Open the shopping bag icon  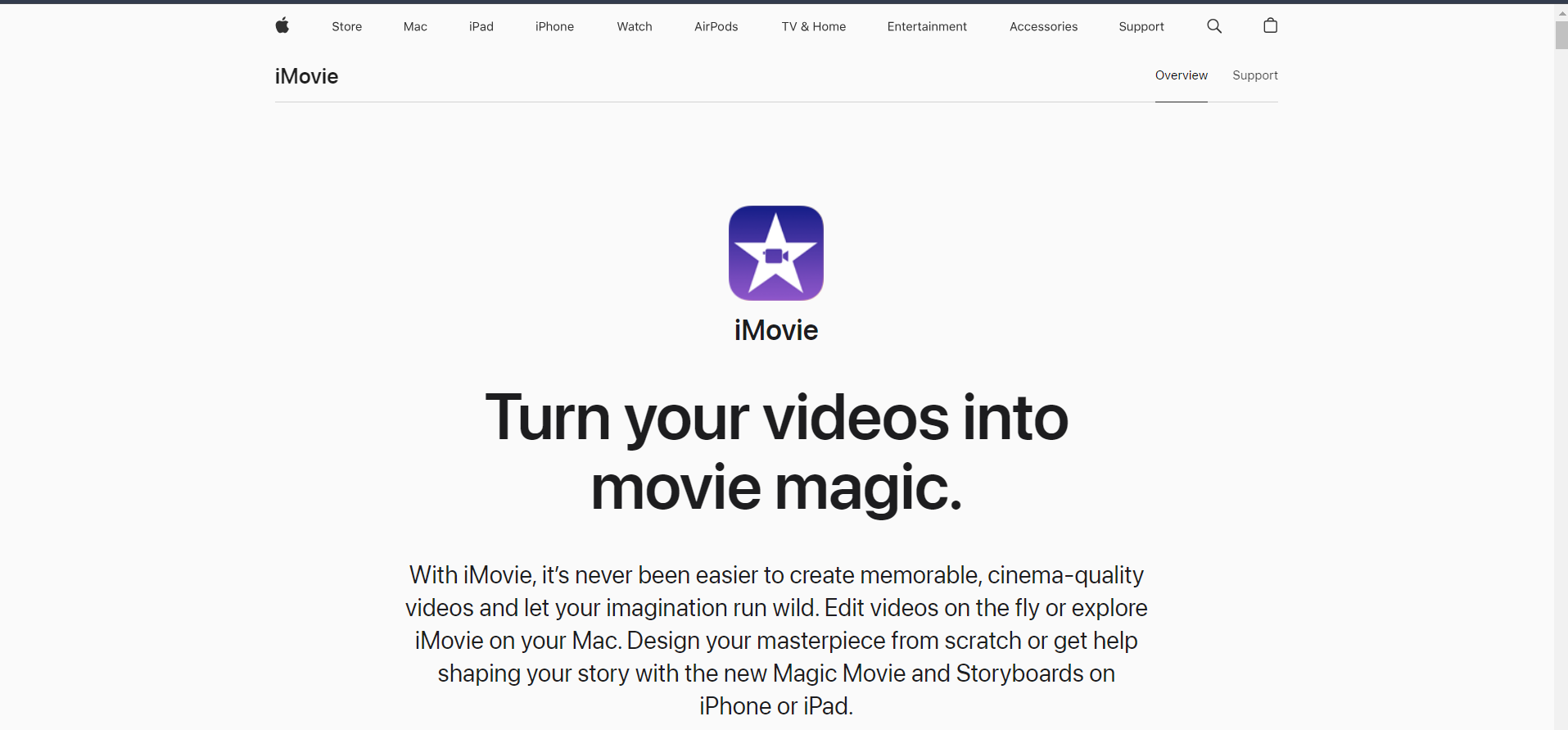coord(1270,26)
